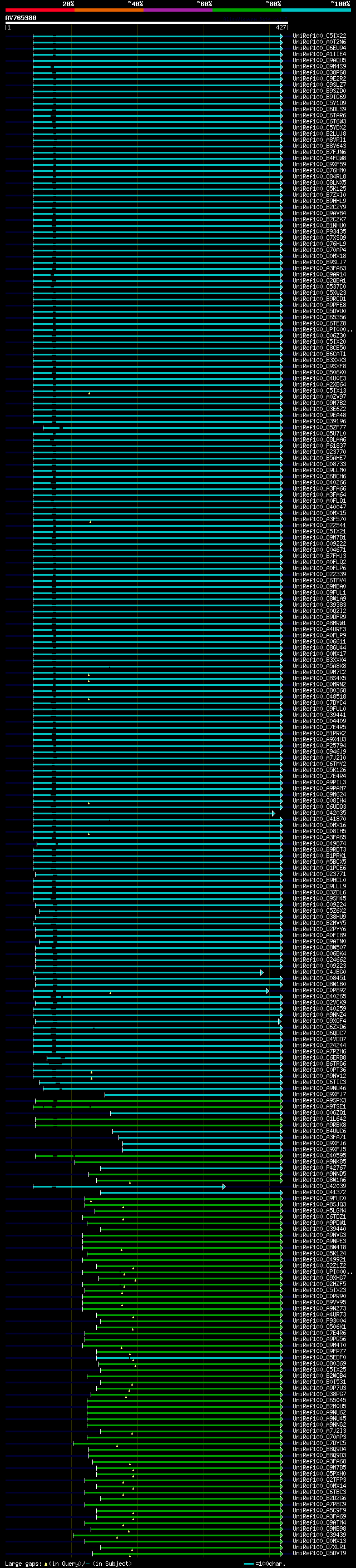Open the UniRef100_C6TAR6 entry
This screenshot has height=1568, width=356.
click(x=319, y=116)
